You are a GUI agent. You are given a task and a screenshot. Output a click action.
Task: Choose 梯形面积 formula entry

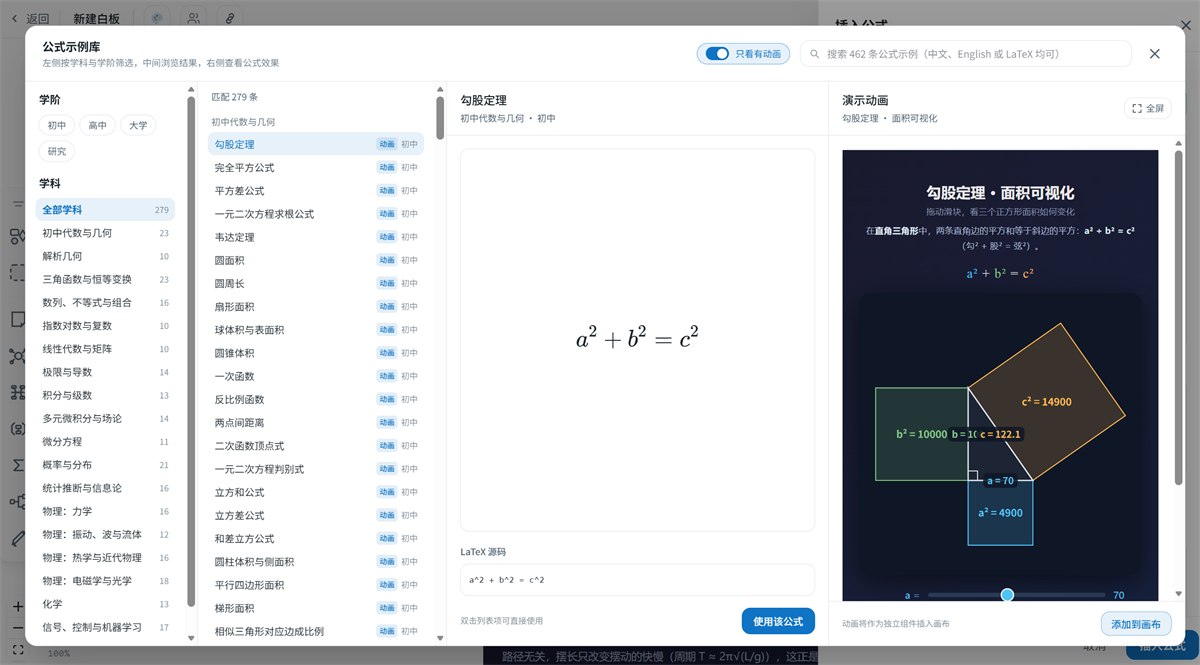316,608
